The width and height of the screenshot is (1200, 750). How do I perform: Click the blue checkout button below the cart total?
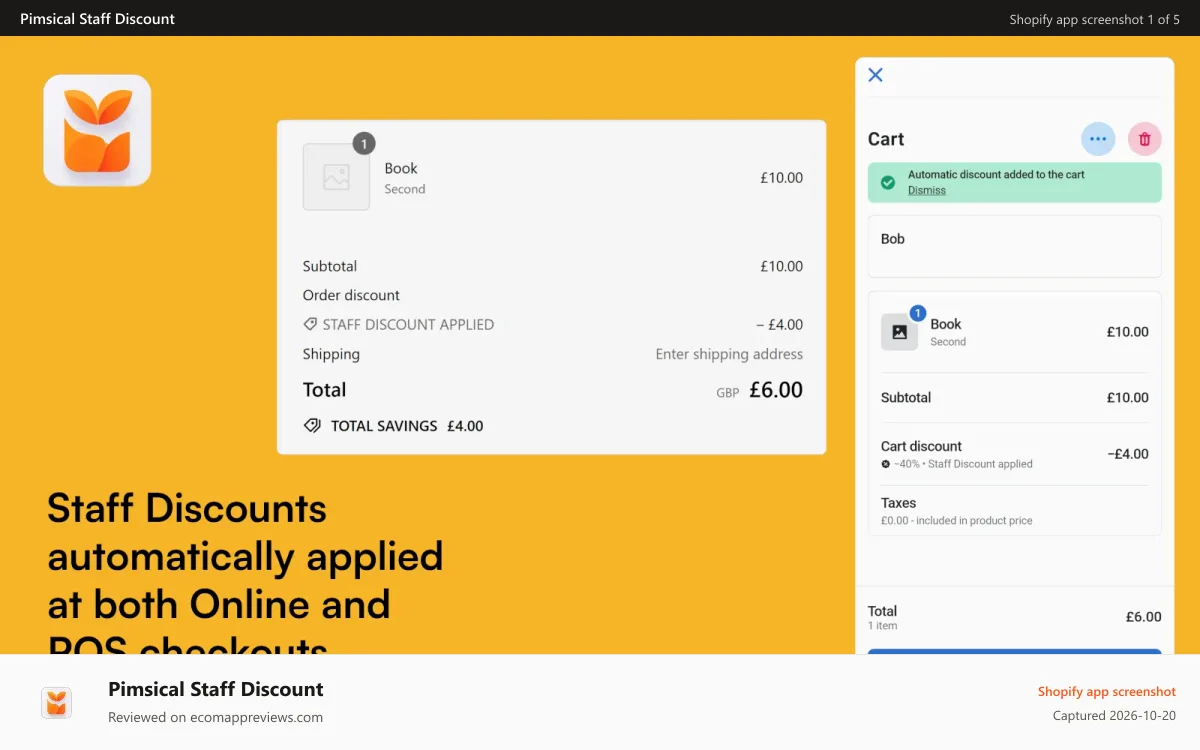point(1014,652)
